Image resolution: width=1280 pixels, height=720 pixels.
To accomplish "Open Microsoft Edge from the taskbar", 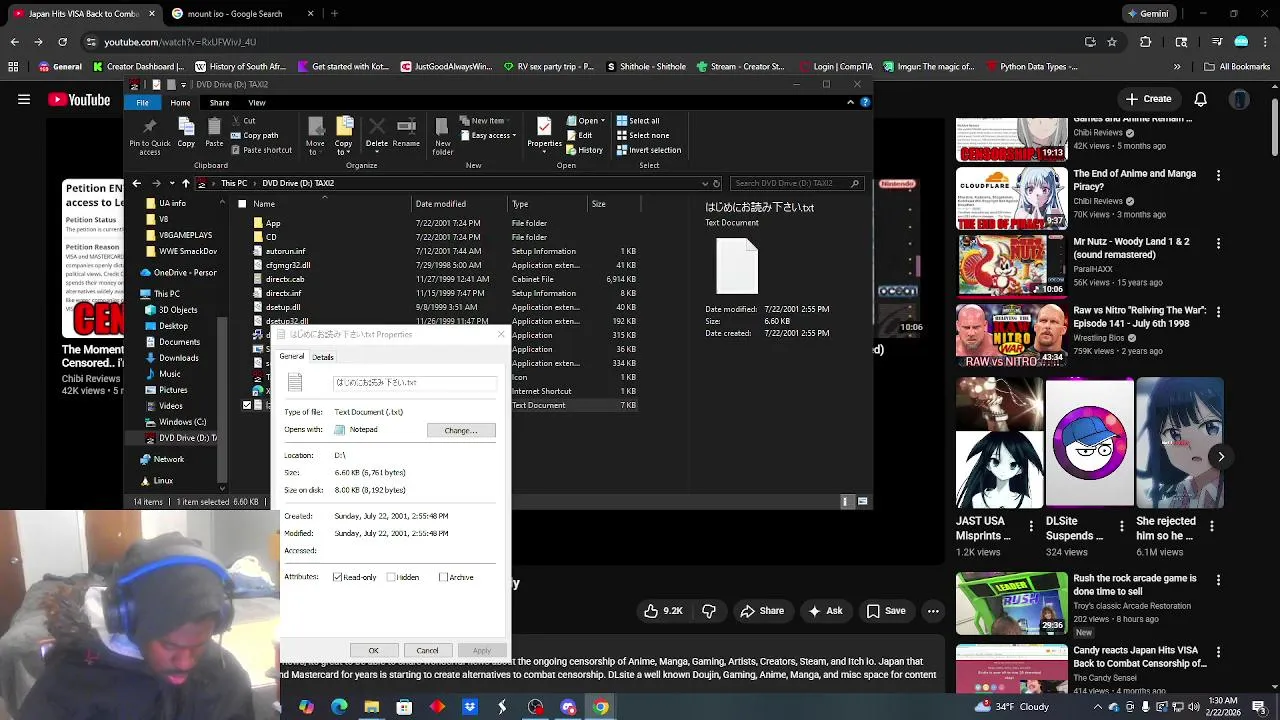I will 339,707.
